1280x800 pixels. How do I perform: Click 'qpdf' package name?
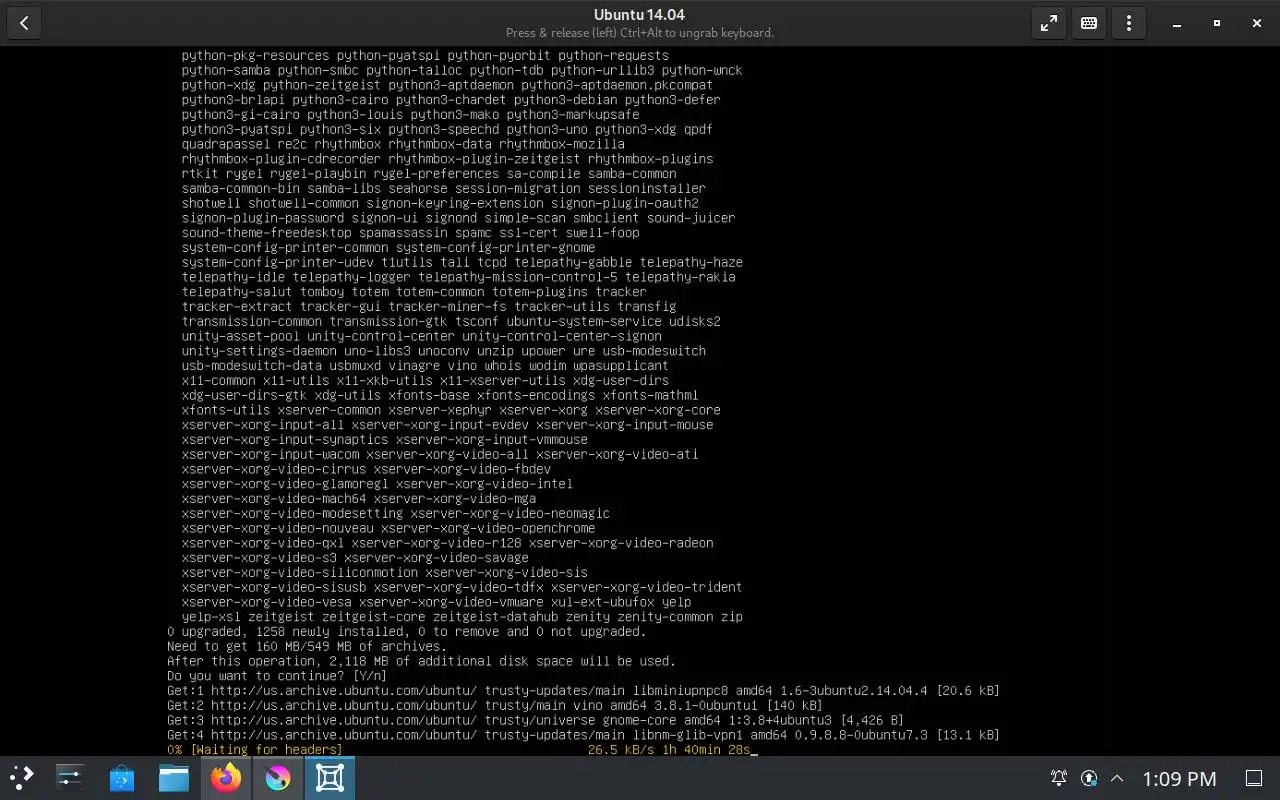click(698, 129)
